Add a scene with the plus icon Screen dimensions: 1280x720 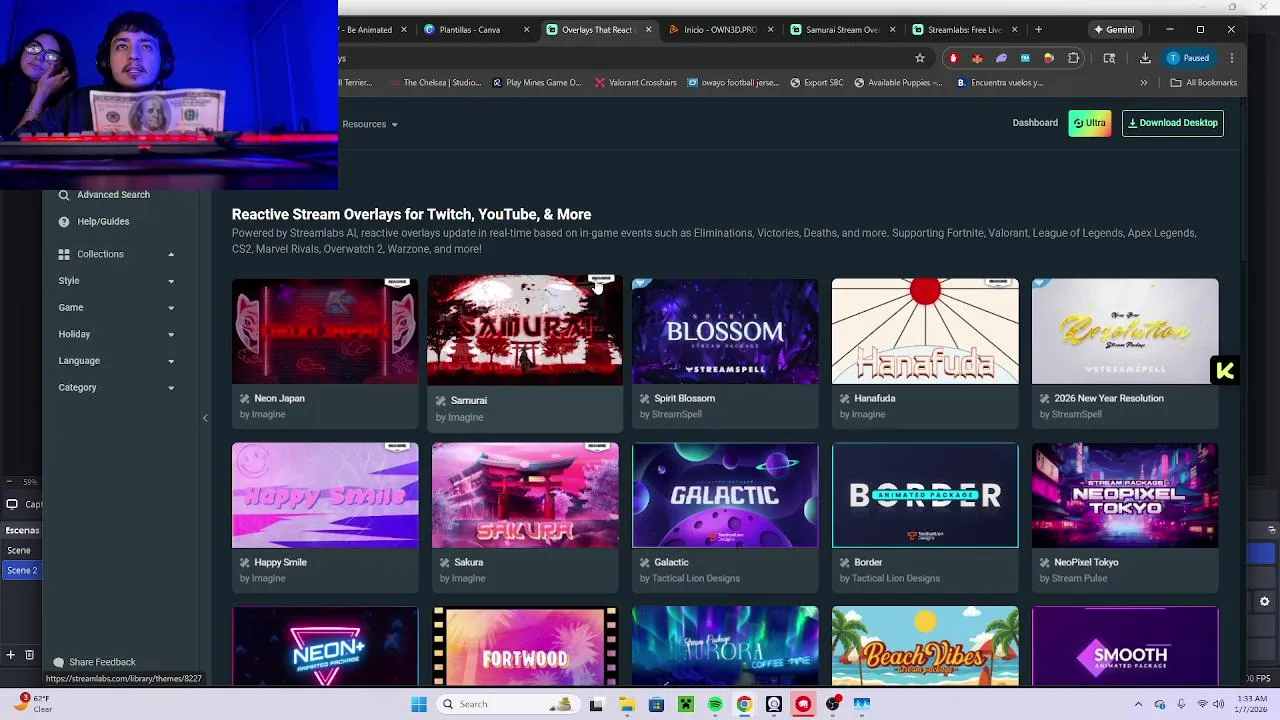(x=10, y=655)
